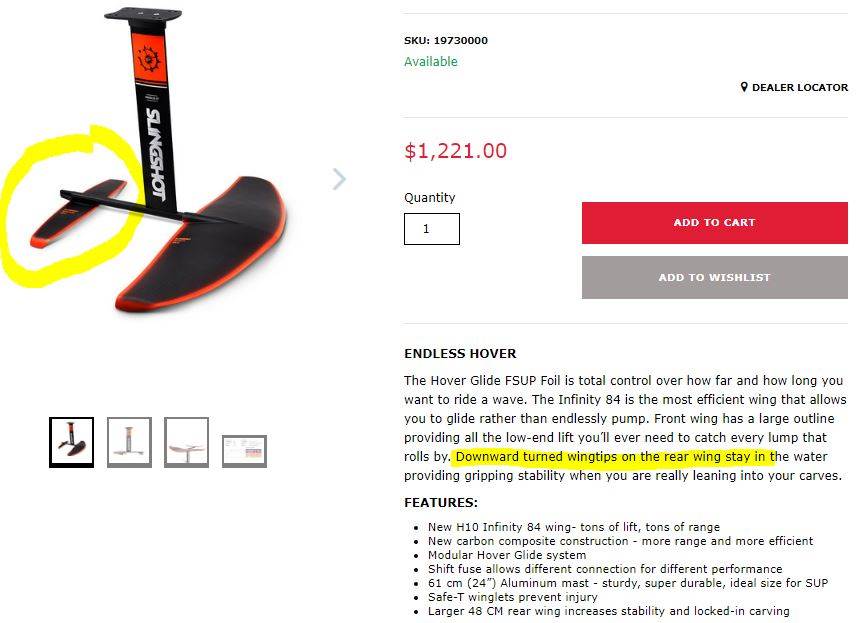
Task: Click the Features heading
Action: [441, 503]
